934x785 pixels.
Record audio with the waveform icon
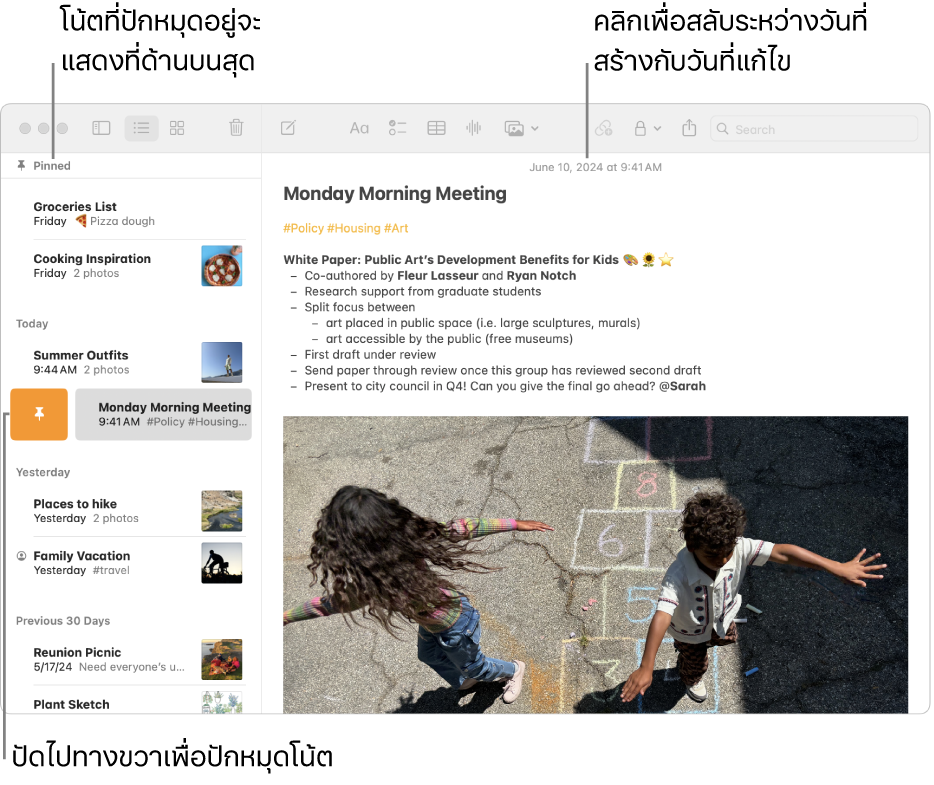(474, 128)
